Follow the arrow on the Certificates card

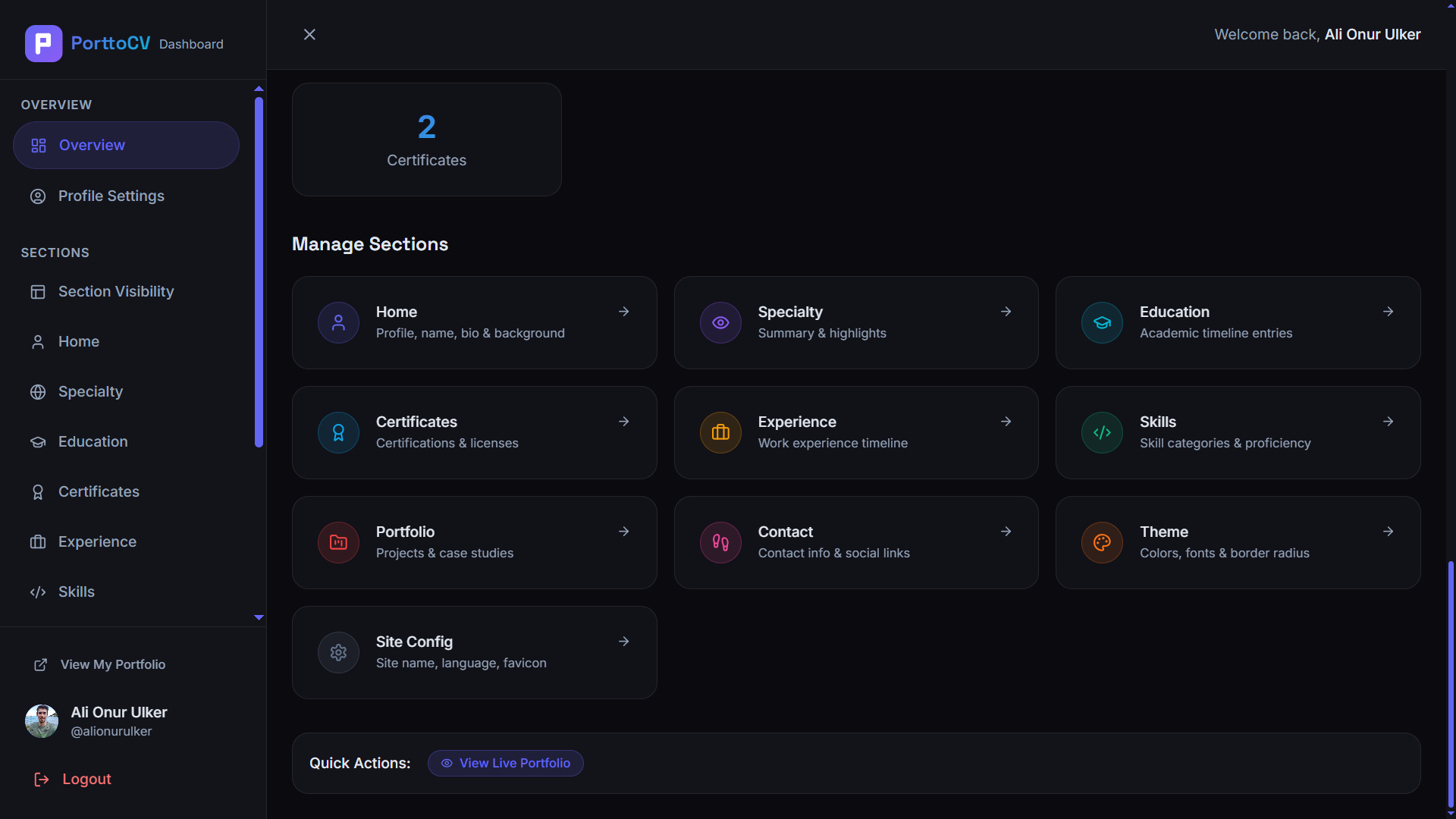click(x=623, y=422)
